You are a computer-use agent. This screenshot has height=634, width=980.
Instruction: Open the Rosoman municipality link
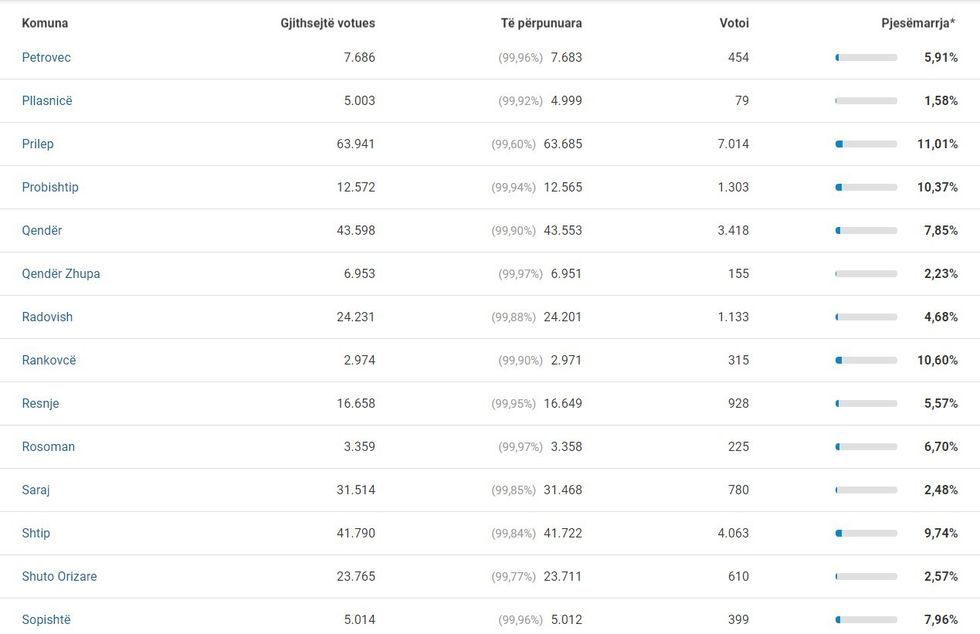[x=48, y=447]
